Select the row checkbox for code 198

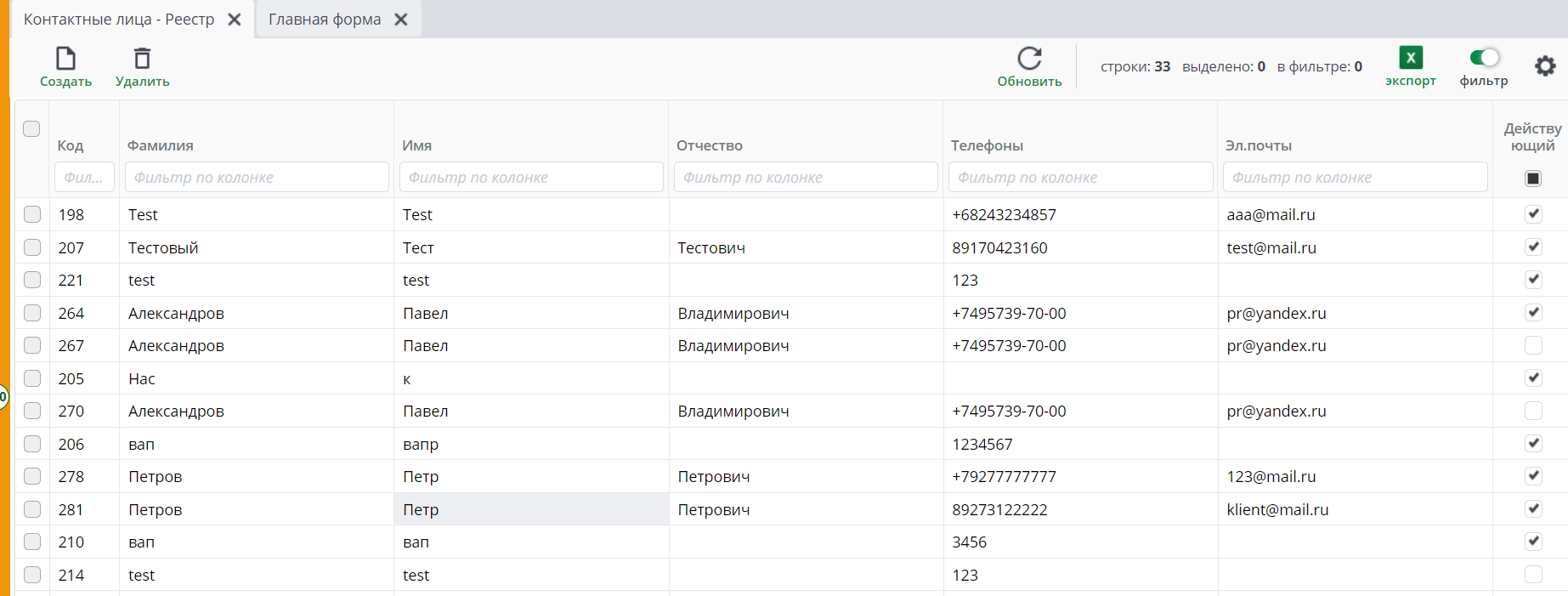coord(32,214)
